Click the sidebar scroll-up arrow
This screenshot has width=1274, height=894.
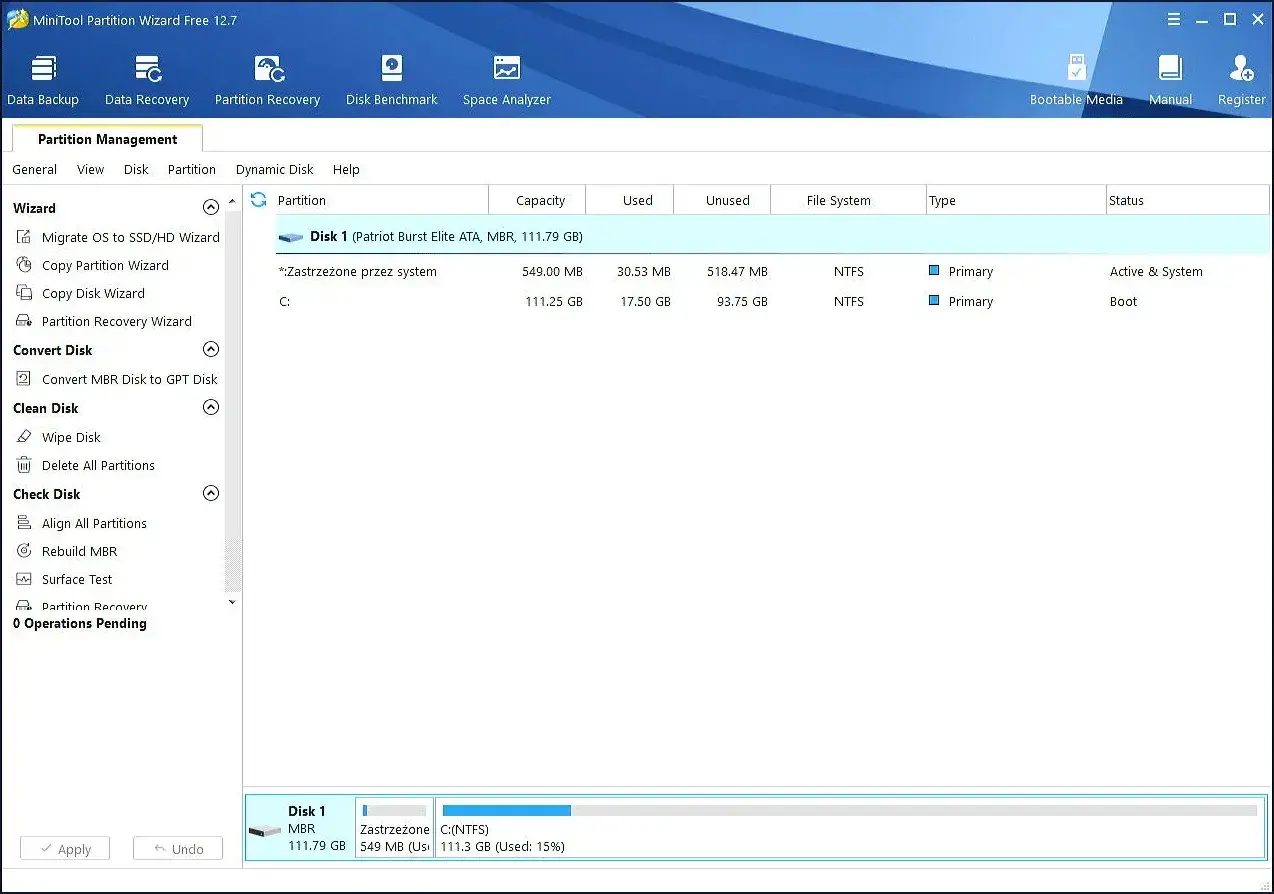pyautogui.click(x=233, y=201)
